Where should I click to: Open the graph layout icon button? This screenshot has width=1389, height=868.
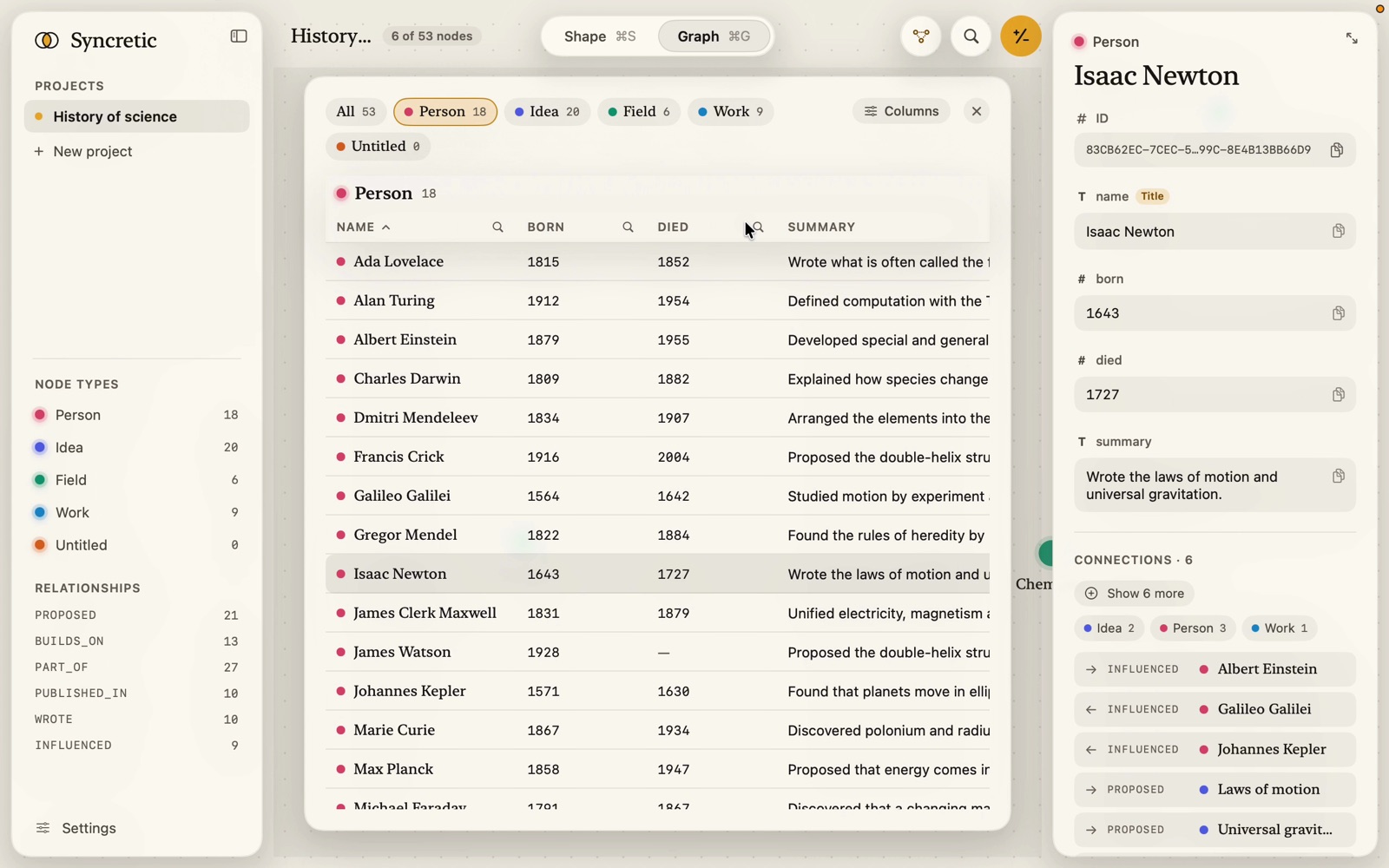point(921,36)
